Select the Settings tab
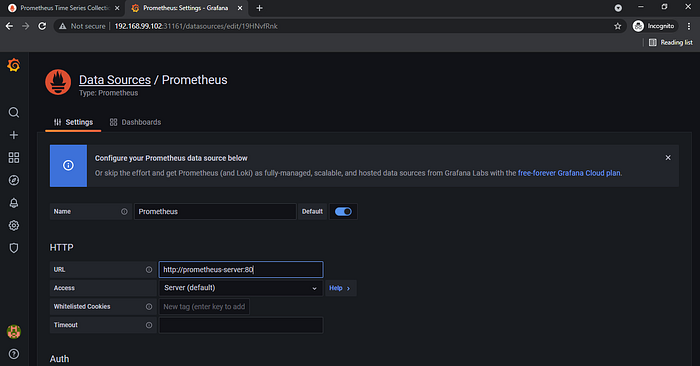This screenshot has height=366, width=700. click(x=73, y=122)
